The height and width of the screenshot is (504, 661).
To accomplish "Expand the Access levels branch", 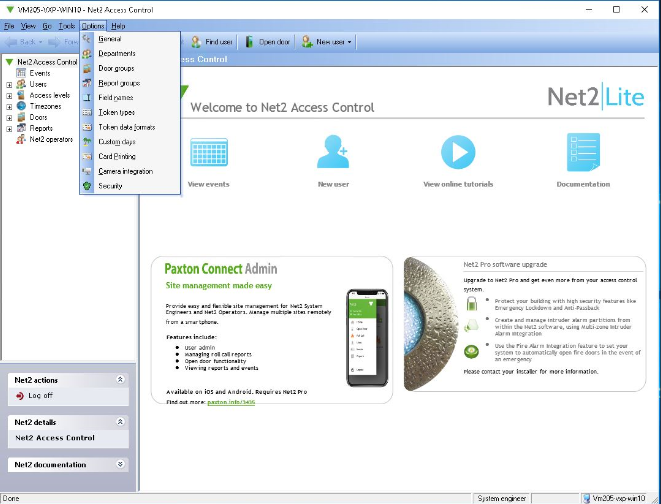I will [x=9, y=96].
